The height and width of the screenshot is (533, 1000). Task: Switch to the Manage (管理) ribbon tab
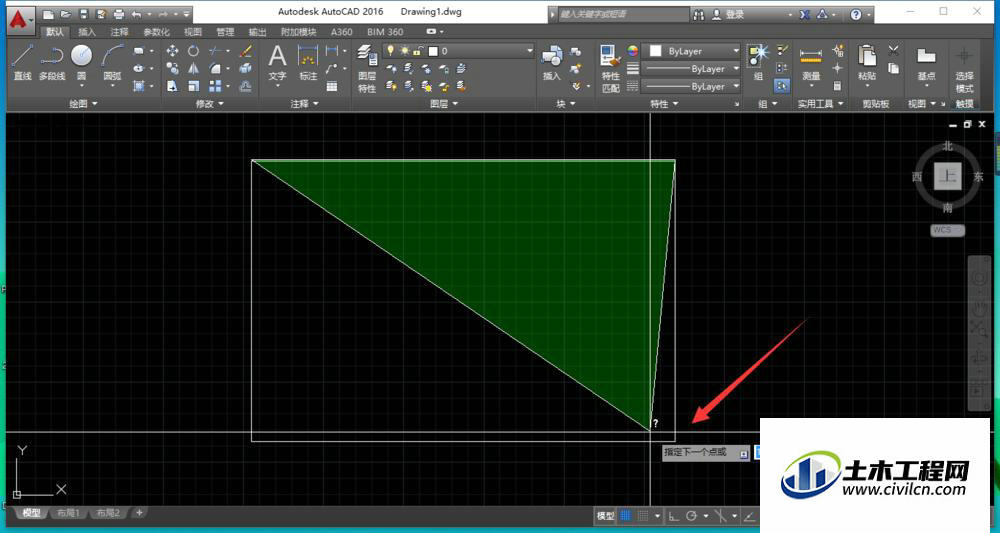click(225, 32)
